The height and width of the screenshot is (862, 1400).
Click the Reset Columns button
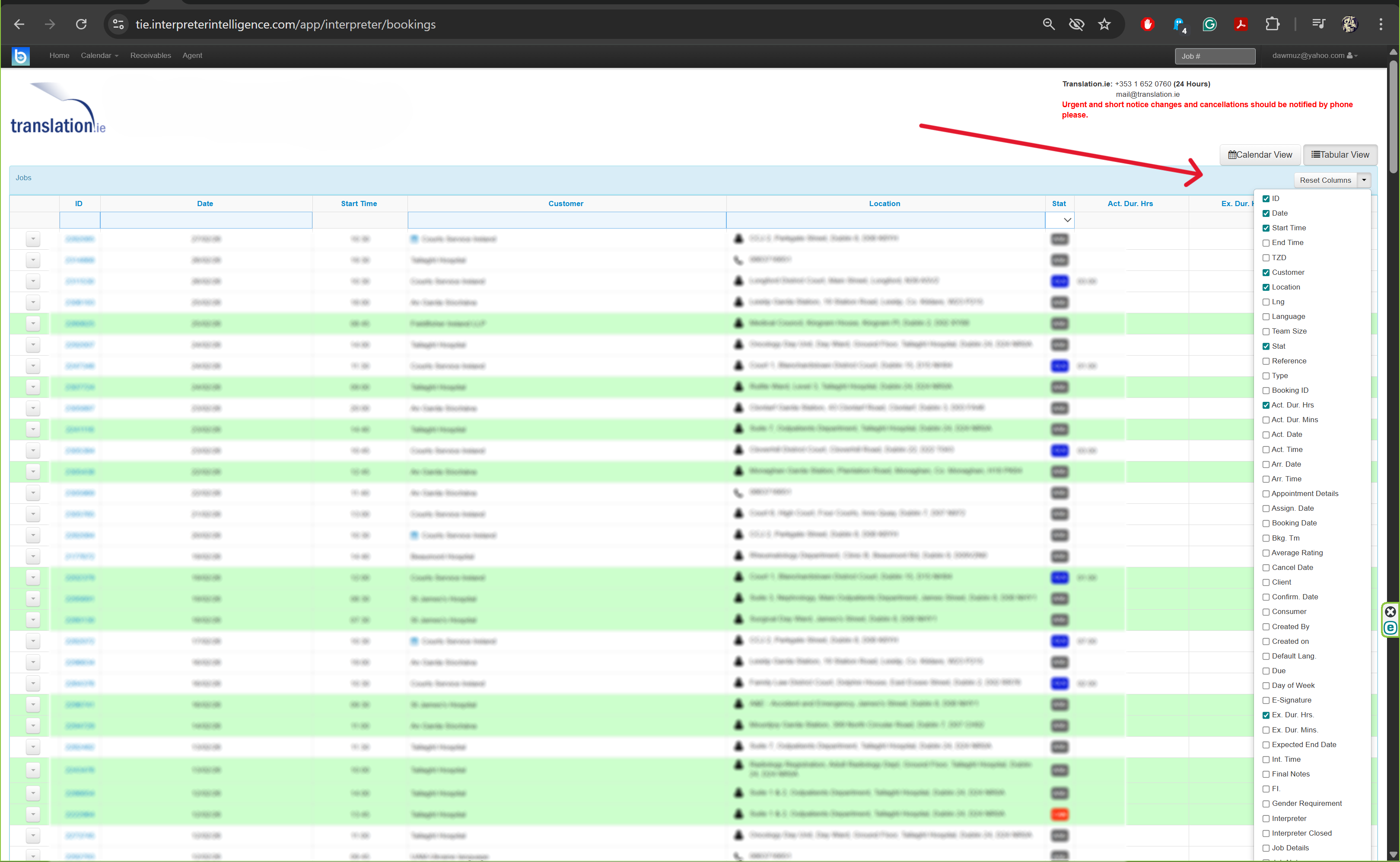pos(1325,180)
